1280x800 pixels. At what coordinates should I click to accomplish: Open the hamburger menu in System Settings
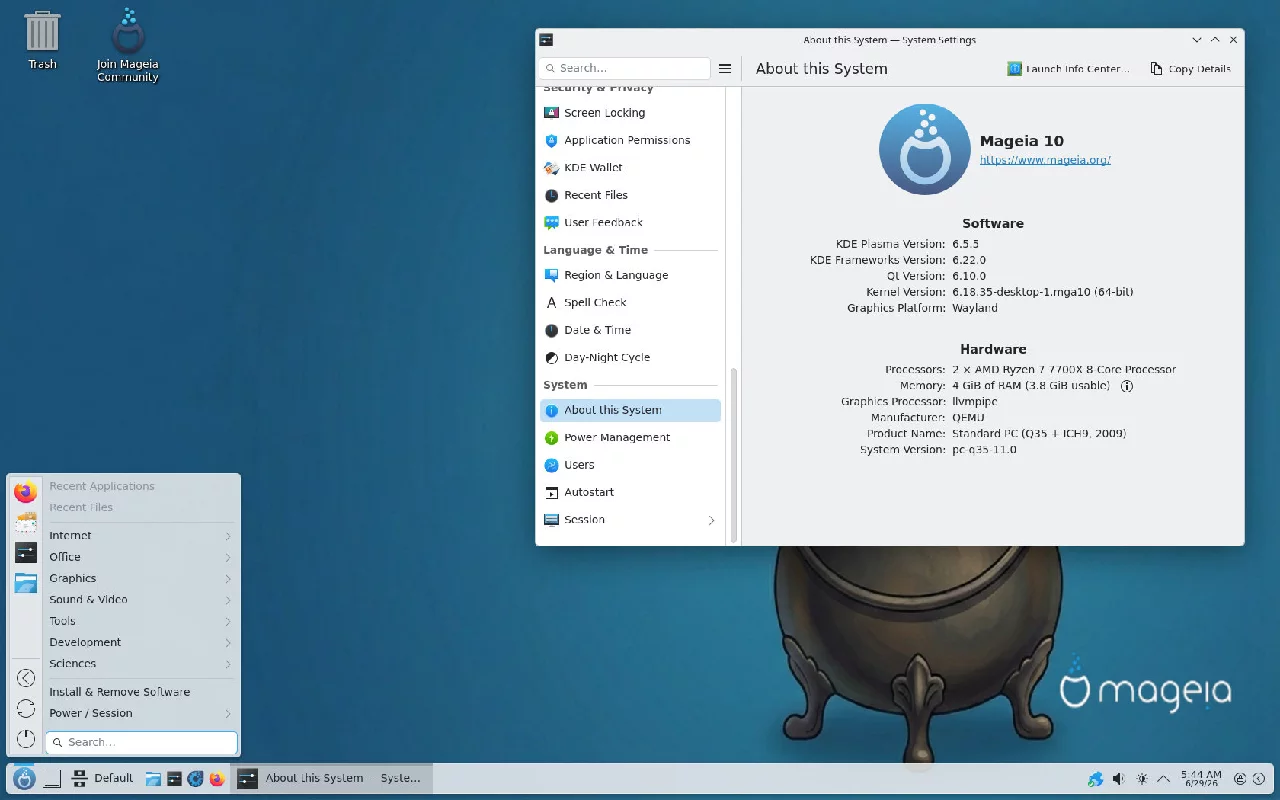725,68
